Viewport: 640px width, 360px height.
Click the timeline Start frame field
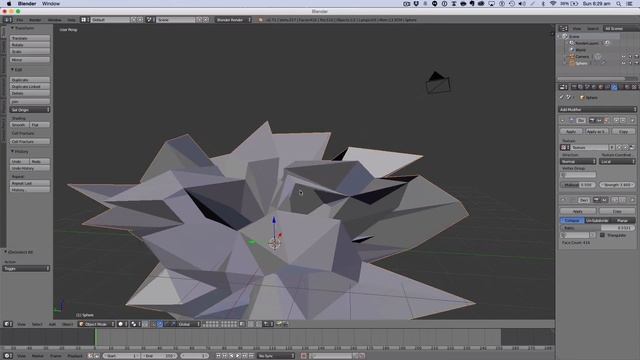pos(121,356)
